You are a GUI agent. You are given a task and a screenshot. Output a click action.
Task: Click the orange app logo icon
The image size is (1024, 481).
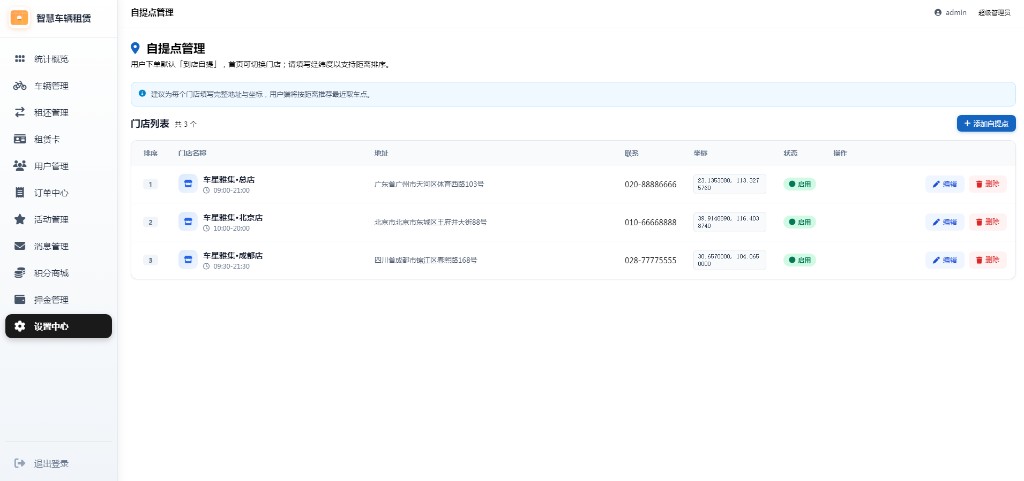pos(20,18)
